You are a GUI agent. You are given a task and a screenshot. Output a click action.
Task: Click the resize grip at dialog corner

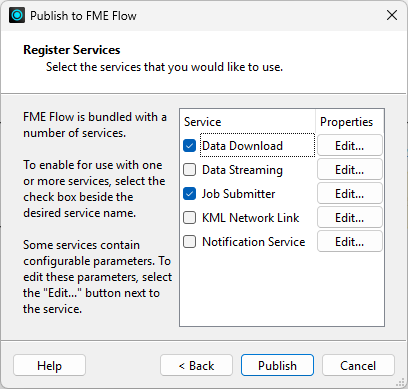click(400, 382)
